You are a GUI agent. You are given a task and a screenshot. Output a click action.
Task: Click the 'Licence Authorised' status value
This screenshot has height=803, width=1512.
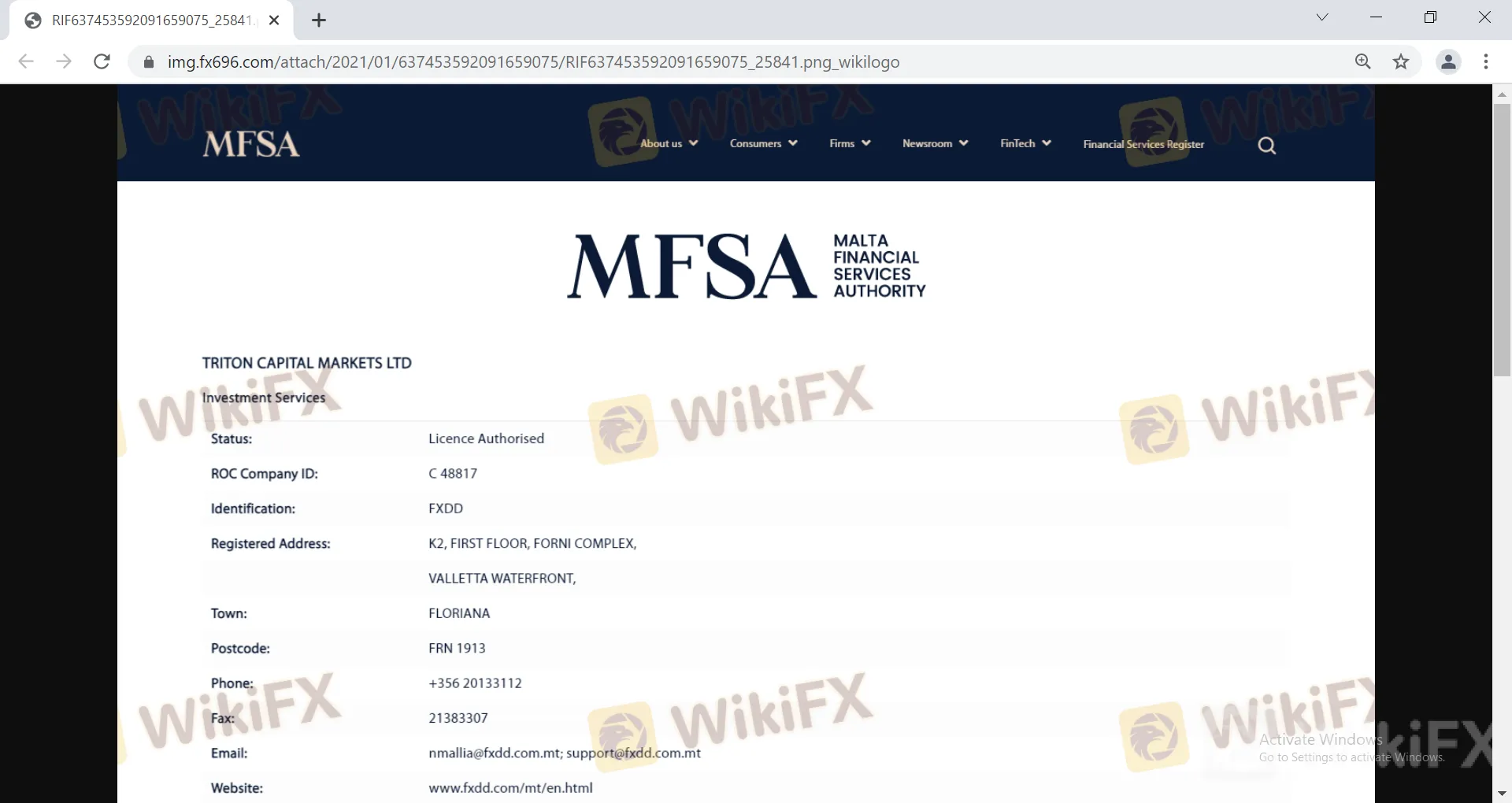(x=486, y=439)
